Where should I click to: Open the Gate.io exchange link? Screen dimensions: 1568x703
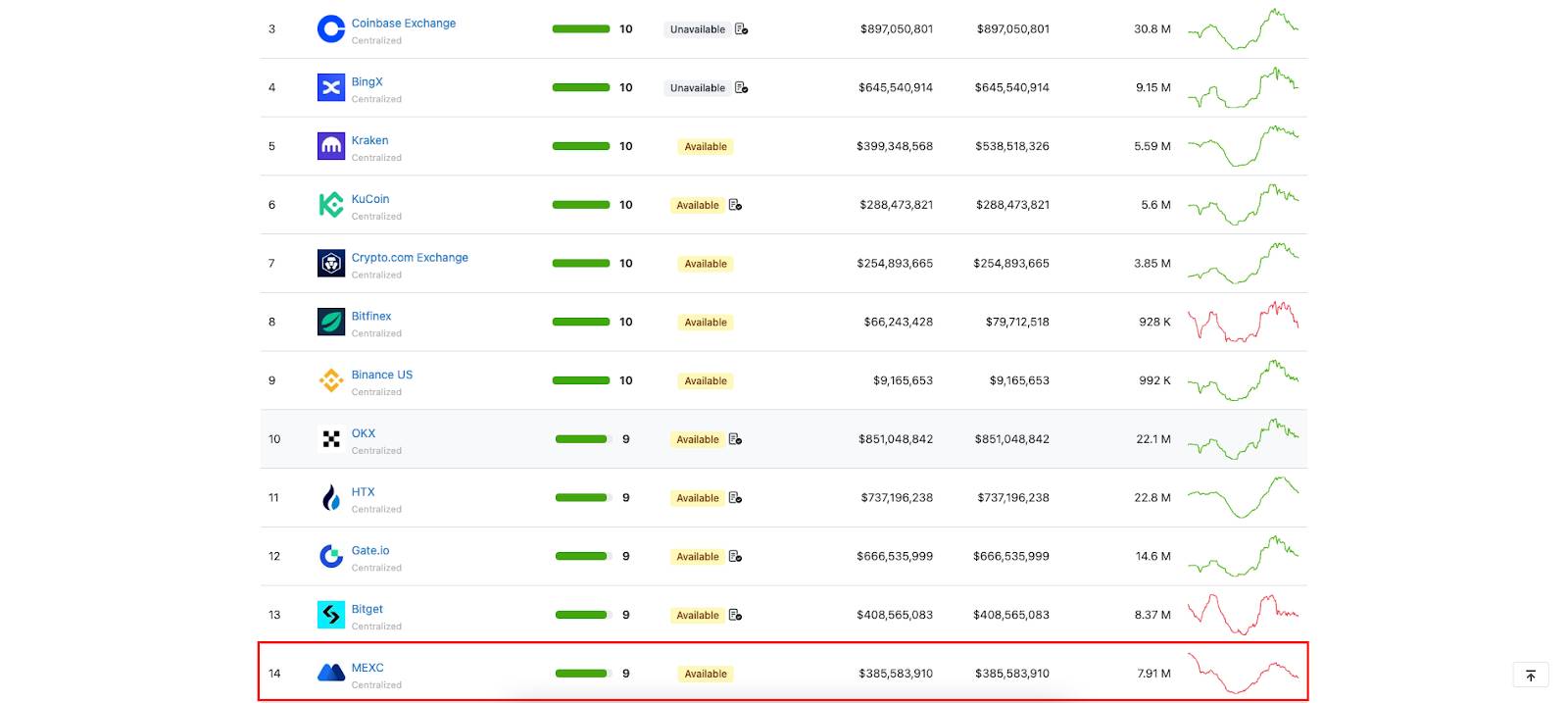tap(370, 550)
